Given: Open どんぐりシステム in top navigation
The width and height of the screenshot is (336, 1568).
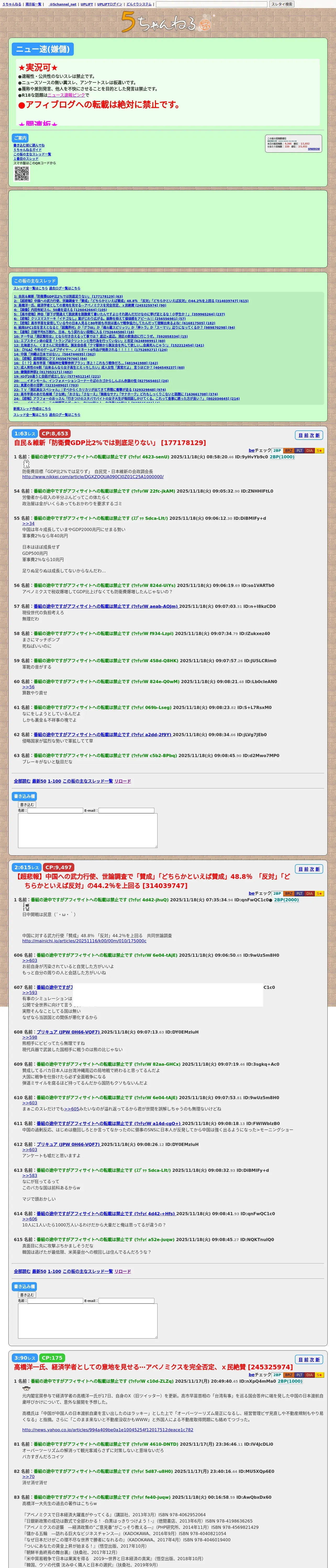Looking at the screenshot, I should point(139,4).
